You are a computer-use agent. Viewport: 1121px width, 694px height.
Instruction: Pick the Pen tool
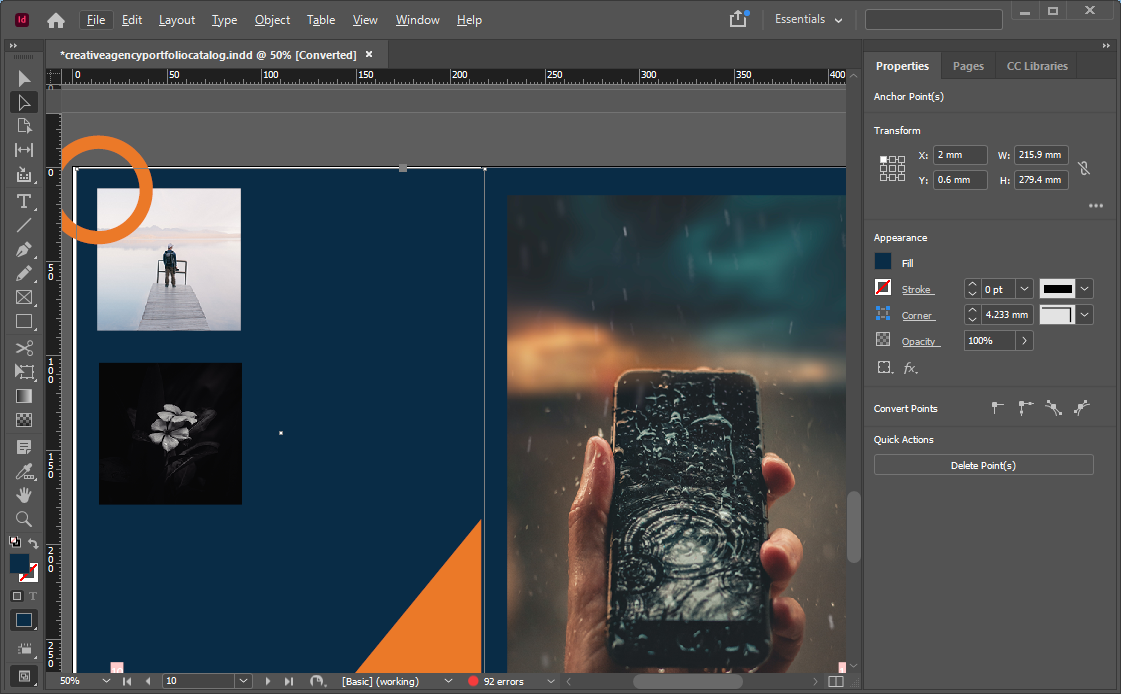pyautogui.click(x=24, y=249)
